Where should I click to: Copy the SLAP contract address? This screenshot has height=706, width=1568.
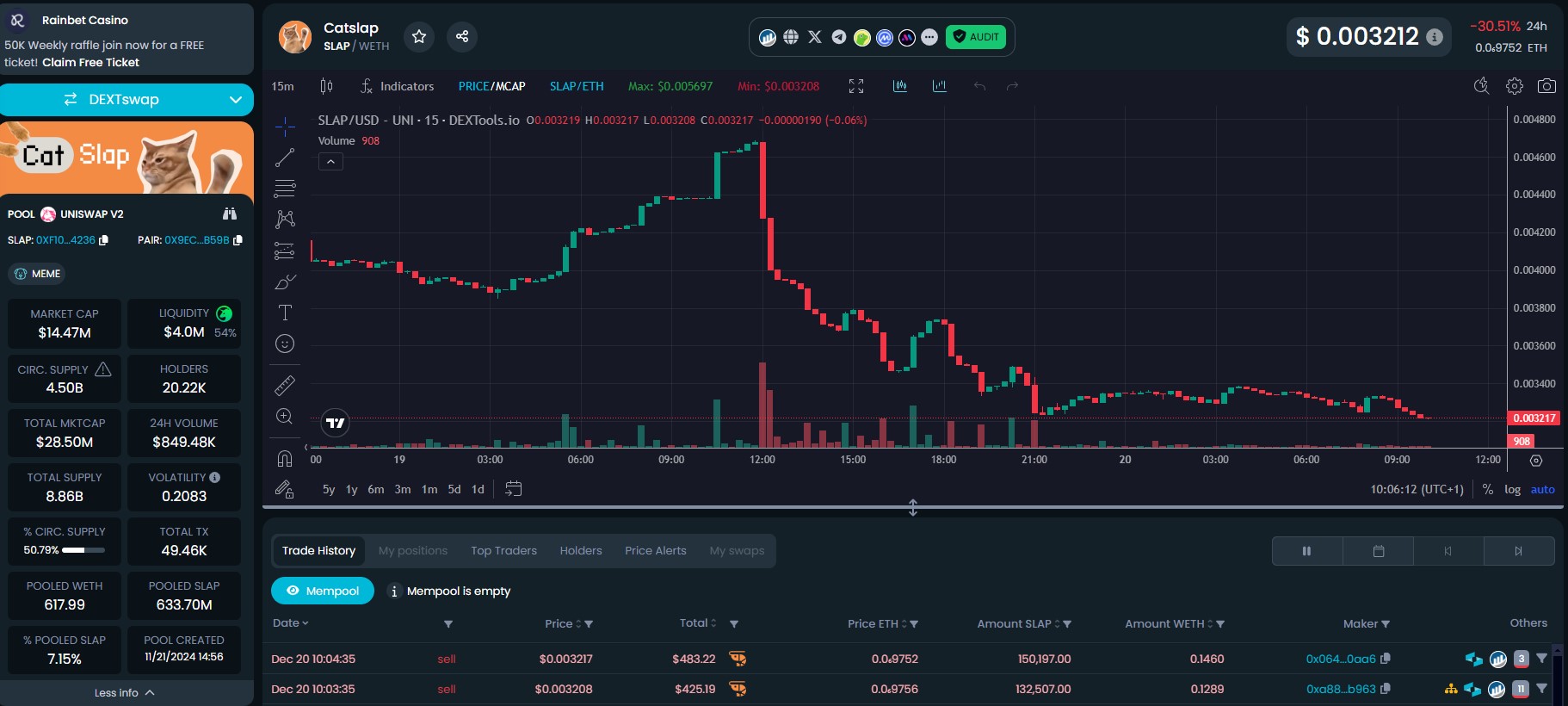tap(104, 240)
